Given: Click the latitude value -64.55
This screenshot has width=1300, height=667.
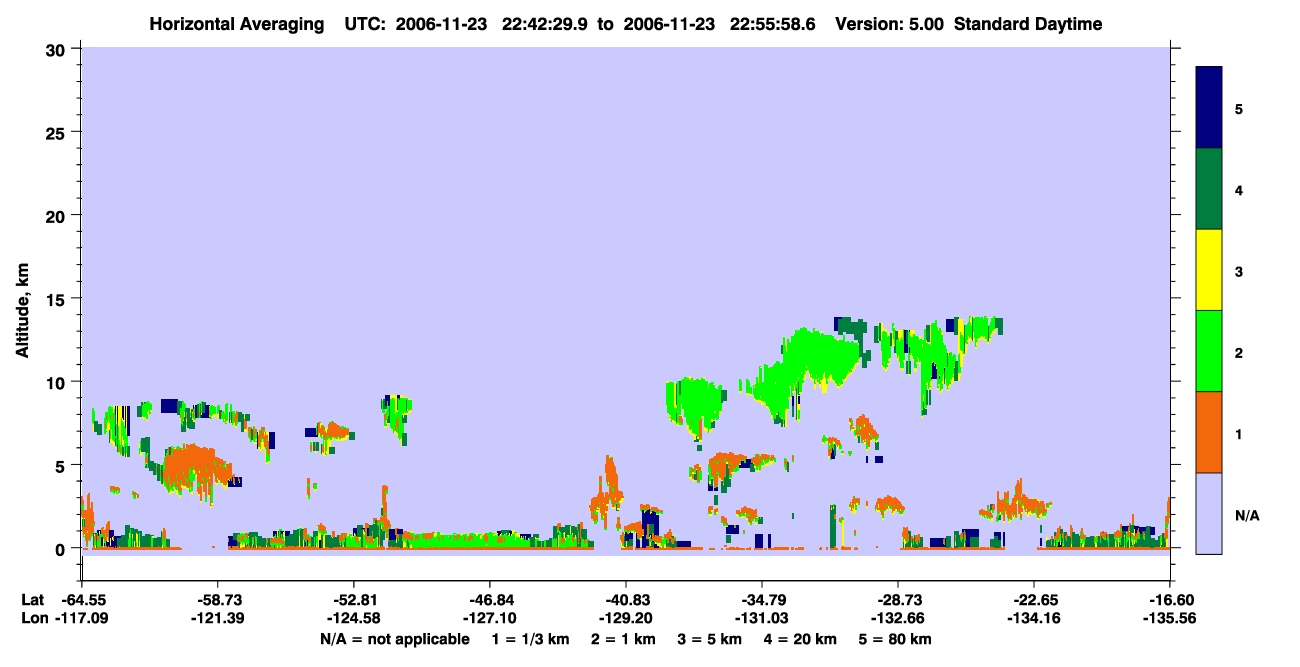Looking at the screenshot, I should (82, 600).
